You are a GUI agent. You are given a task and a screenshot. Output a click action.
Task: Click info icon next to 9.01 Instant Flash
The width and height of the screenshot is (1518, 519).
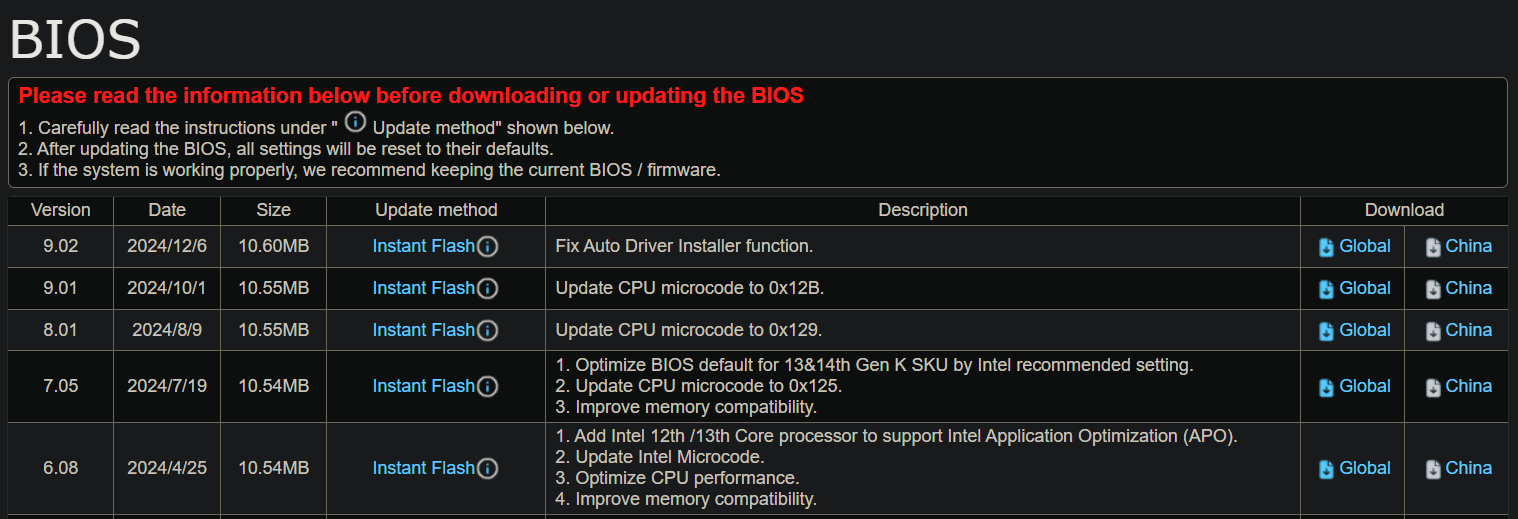[x=487, y=289]
